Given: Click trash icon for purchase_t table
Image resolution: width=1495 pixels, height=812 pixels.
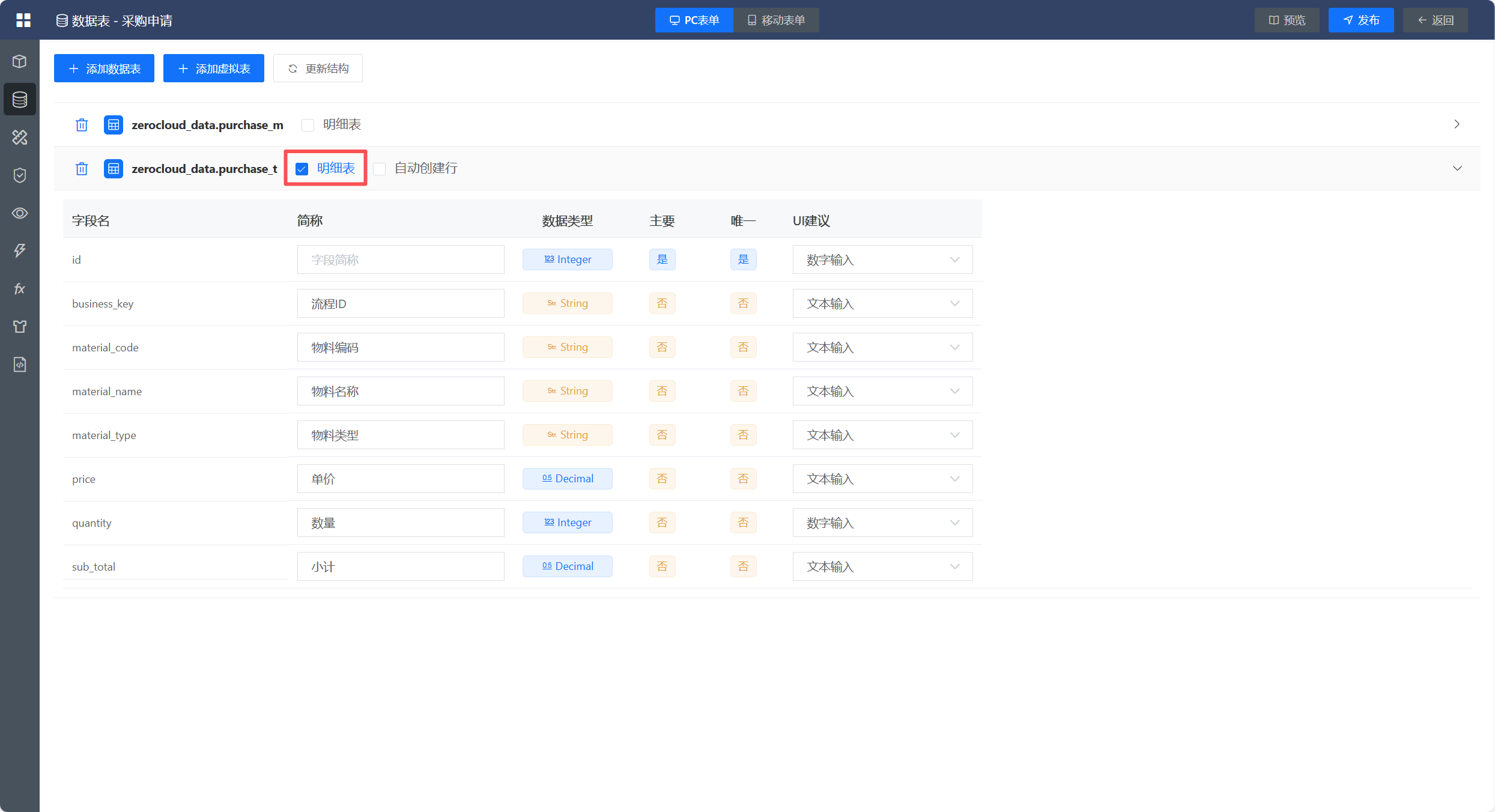Looking at the screenshot, I should point(82,169).
